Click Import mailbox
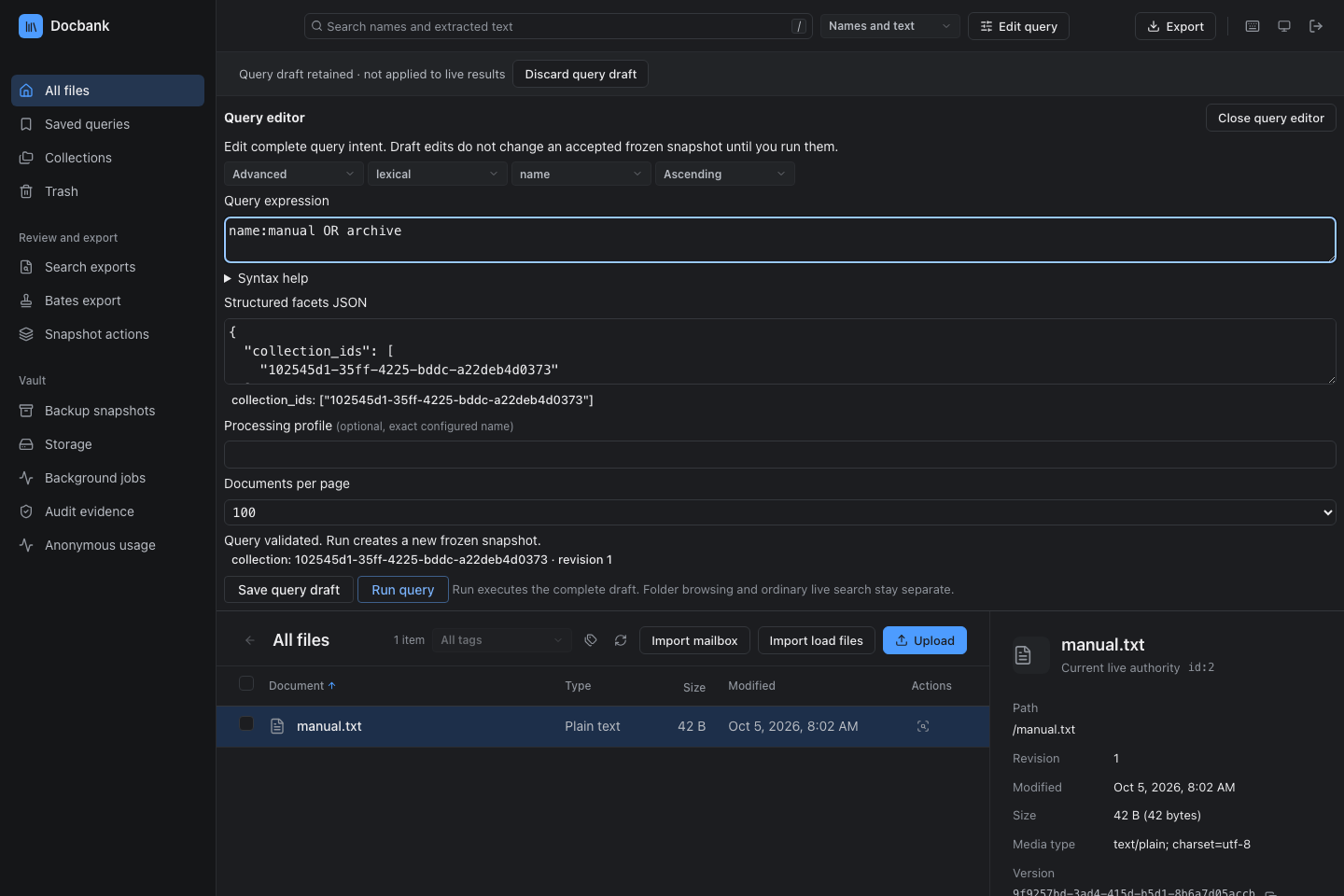This screenshot has height=896, width=1344. 694,640
